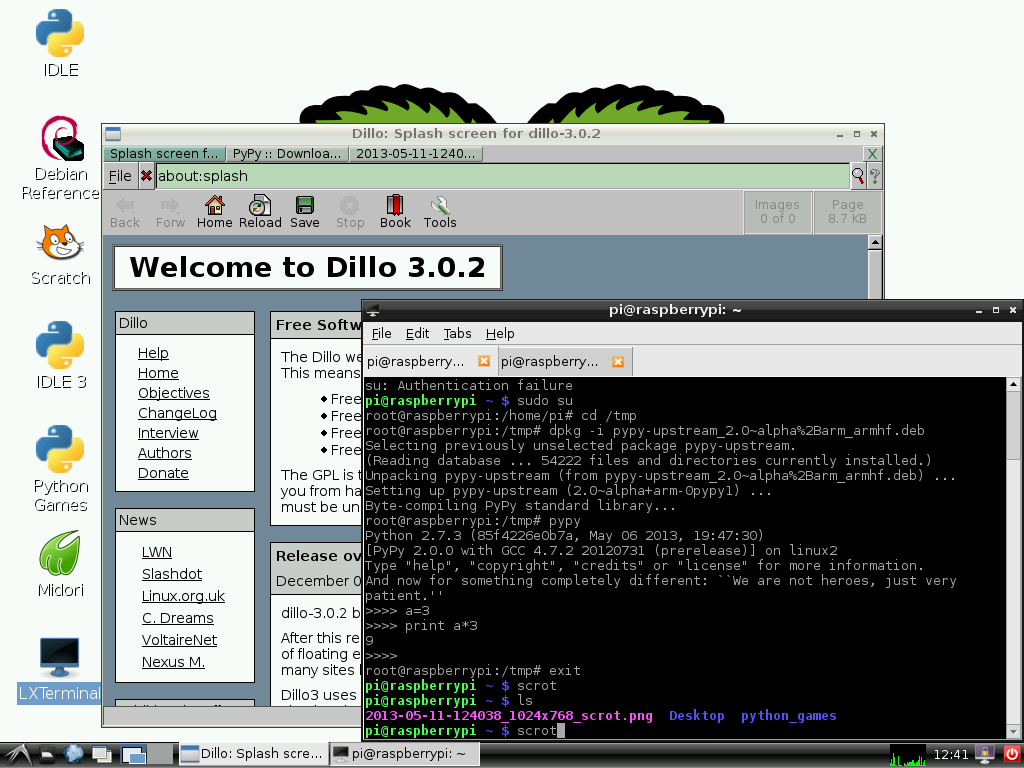The height and width of the screenshot is (768, 1024).
Task: Open the Dillo File menu
Action: [x=120, y=176]
